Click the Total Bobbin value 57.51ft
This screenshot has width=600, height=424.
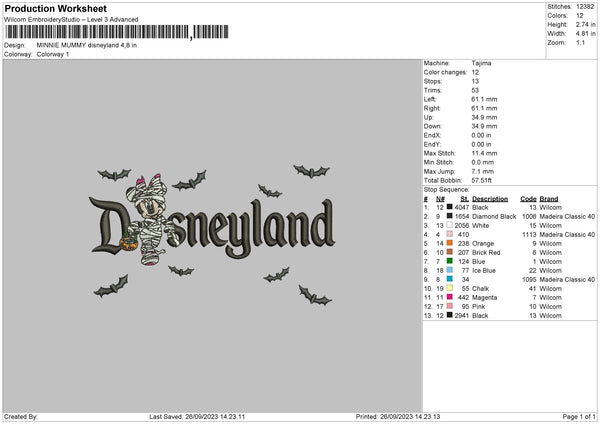[x=481, y=180]
